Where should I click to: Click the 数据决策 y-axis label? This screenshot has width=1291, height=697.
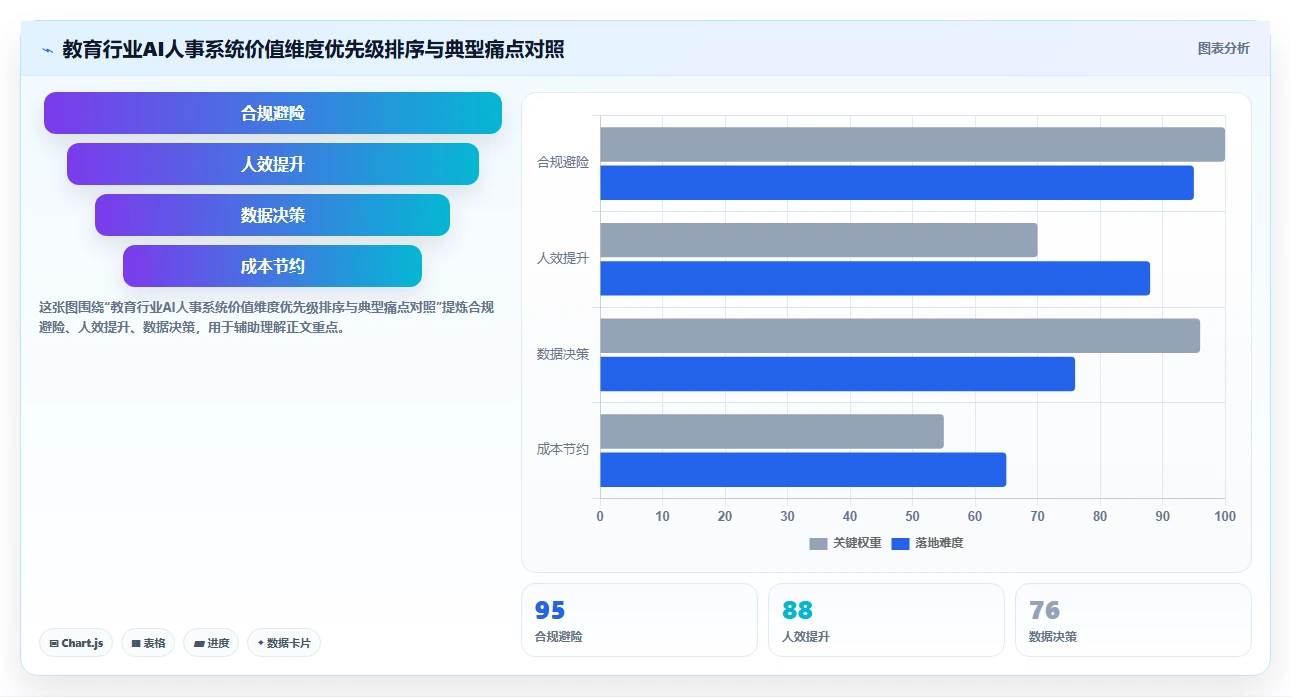(x=563, y=354)
